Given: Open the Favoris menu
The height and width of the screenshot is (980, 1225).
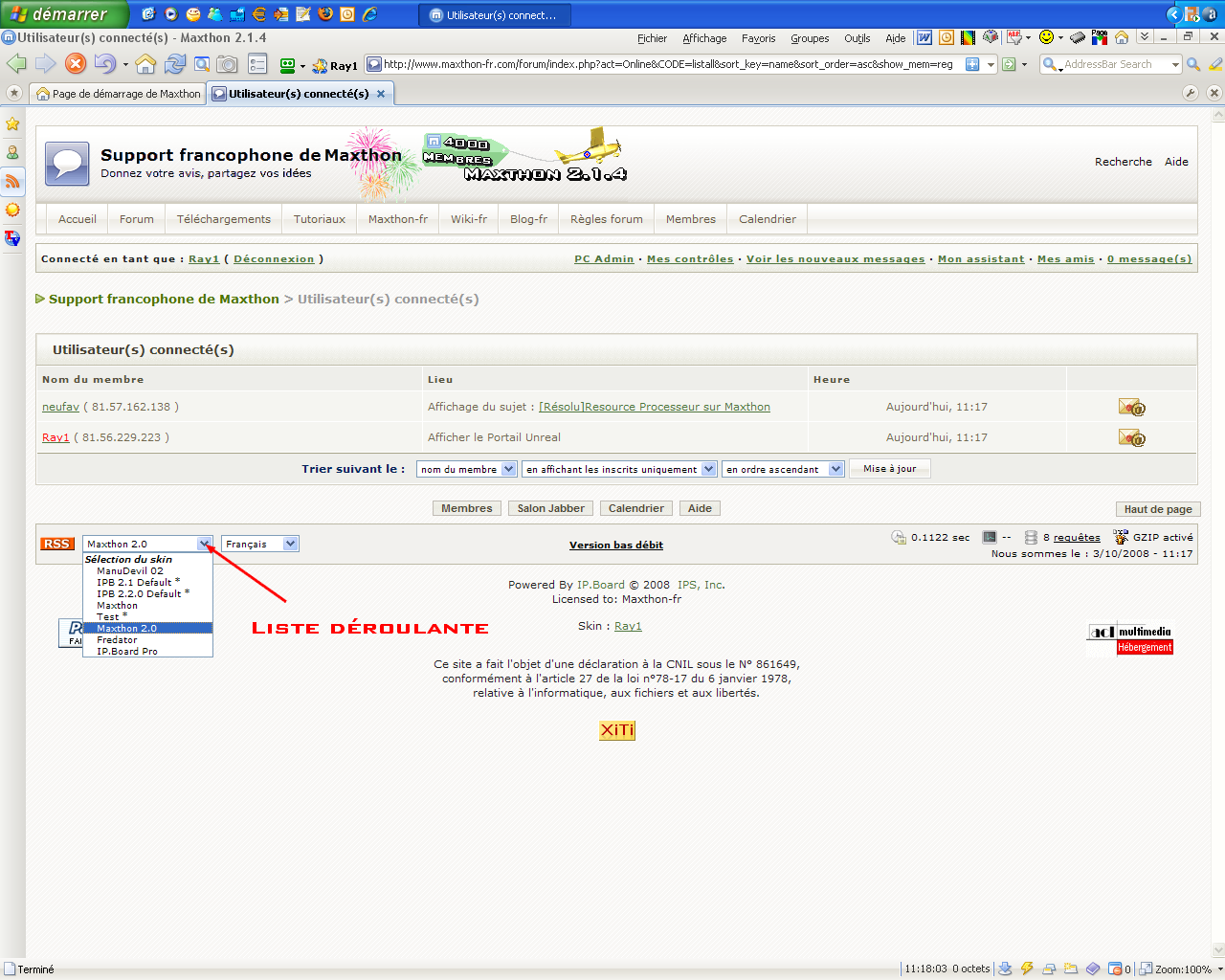Looking at the screenshot, I should click(758, 38).
